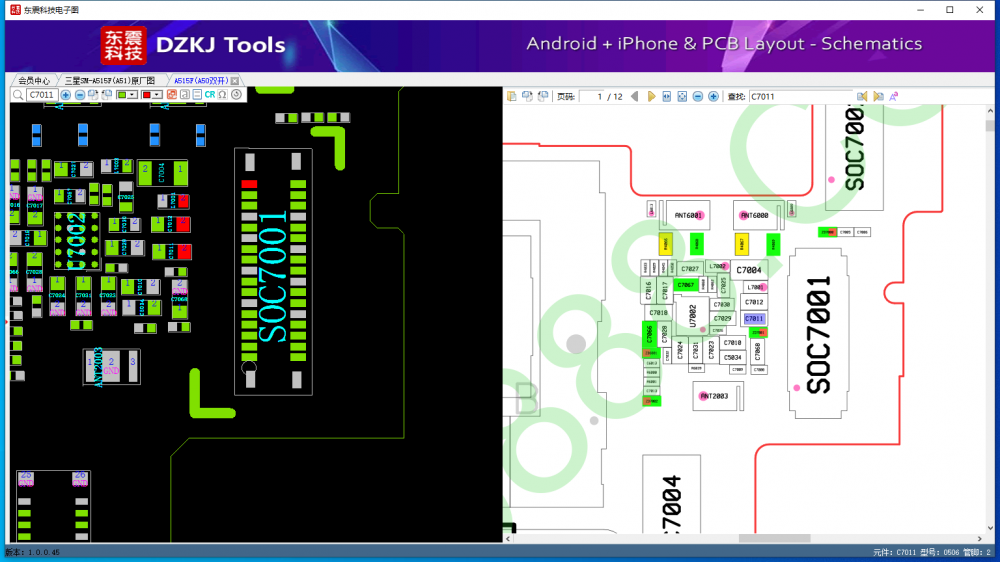This screenshot has height=562, width=1000.
Task: Click the magnifier search icon beside C7011 field
Action: [18, 95]
